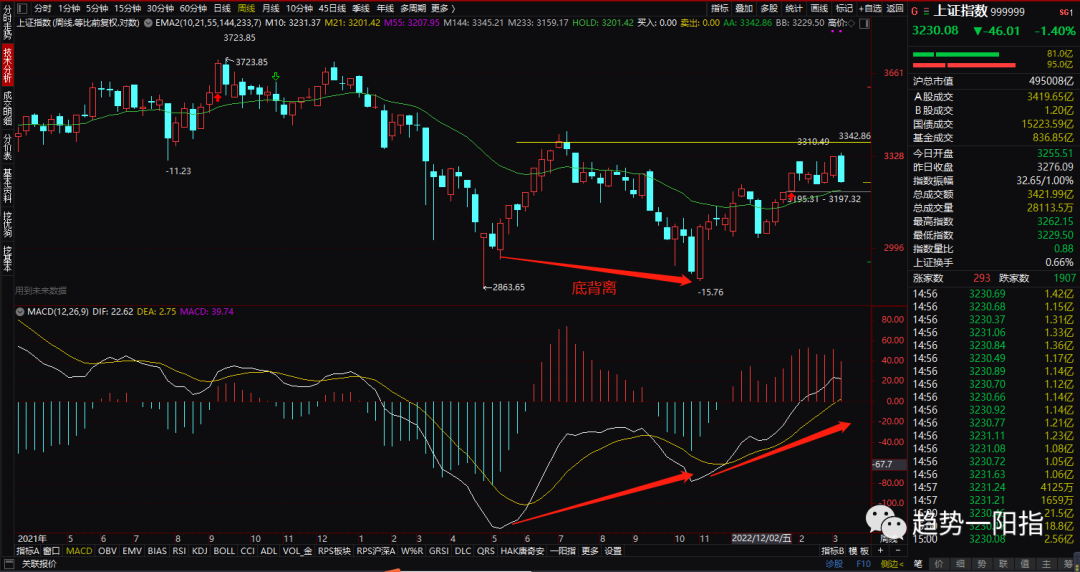Image resolution: width=1080 pixels, height=572 pixels.
Task: Open 更多 indicators list at bottom
Action: point(590,551)
